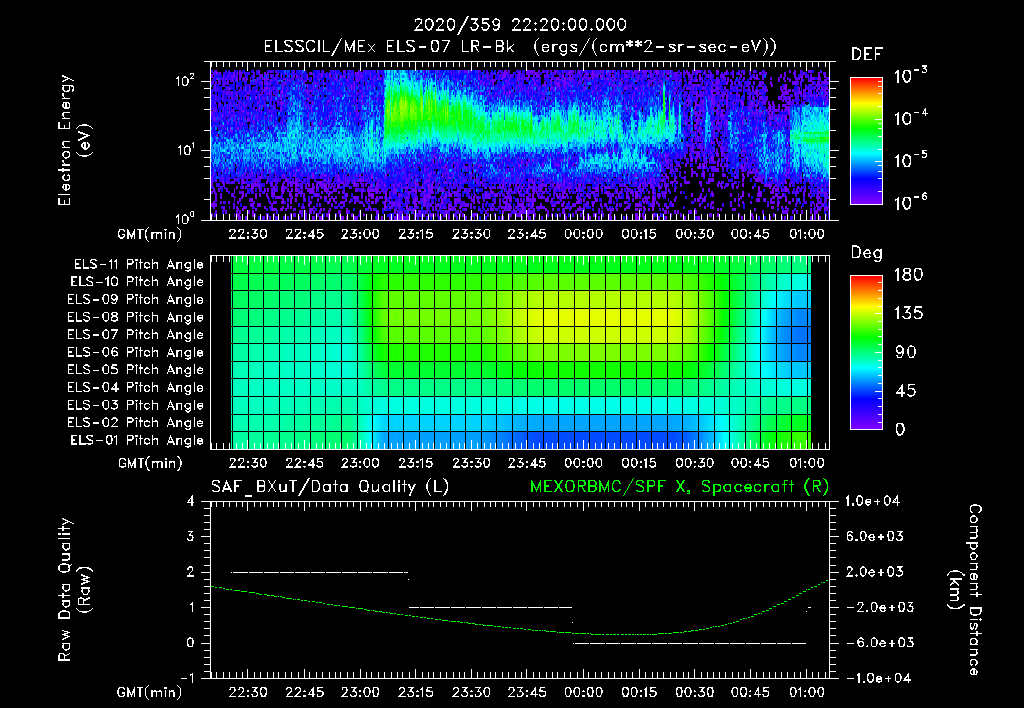Click the 'Raw Data Quality (Raw)' axis label
1024x708 pixels.
(x=74, y=590)
